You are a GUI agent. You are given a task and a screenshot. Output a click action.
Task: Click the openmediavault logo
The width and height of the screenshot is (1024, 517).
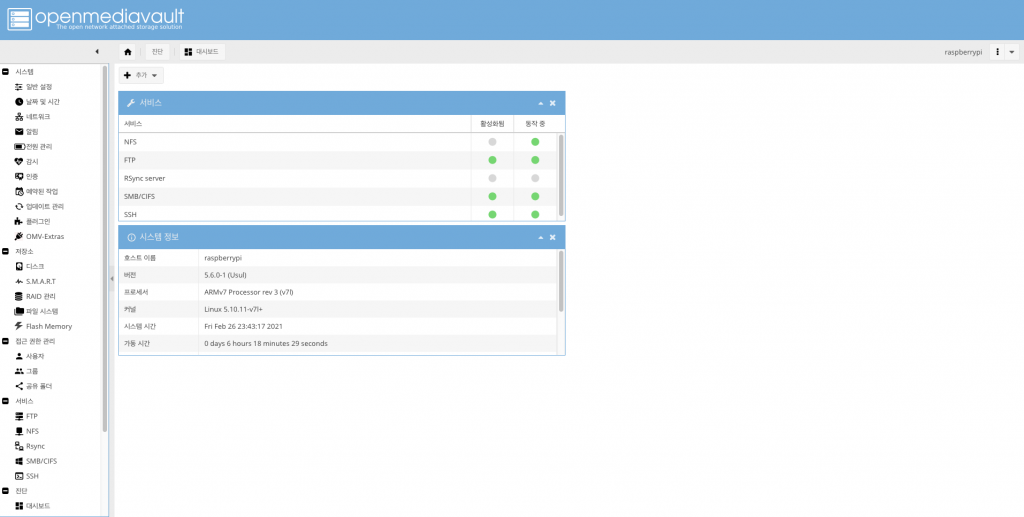coord(95,19)
